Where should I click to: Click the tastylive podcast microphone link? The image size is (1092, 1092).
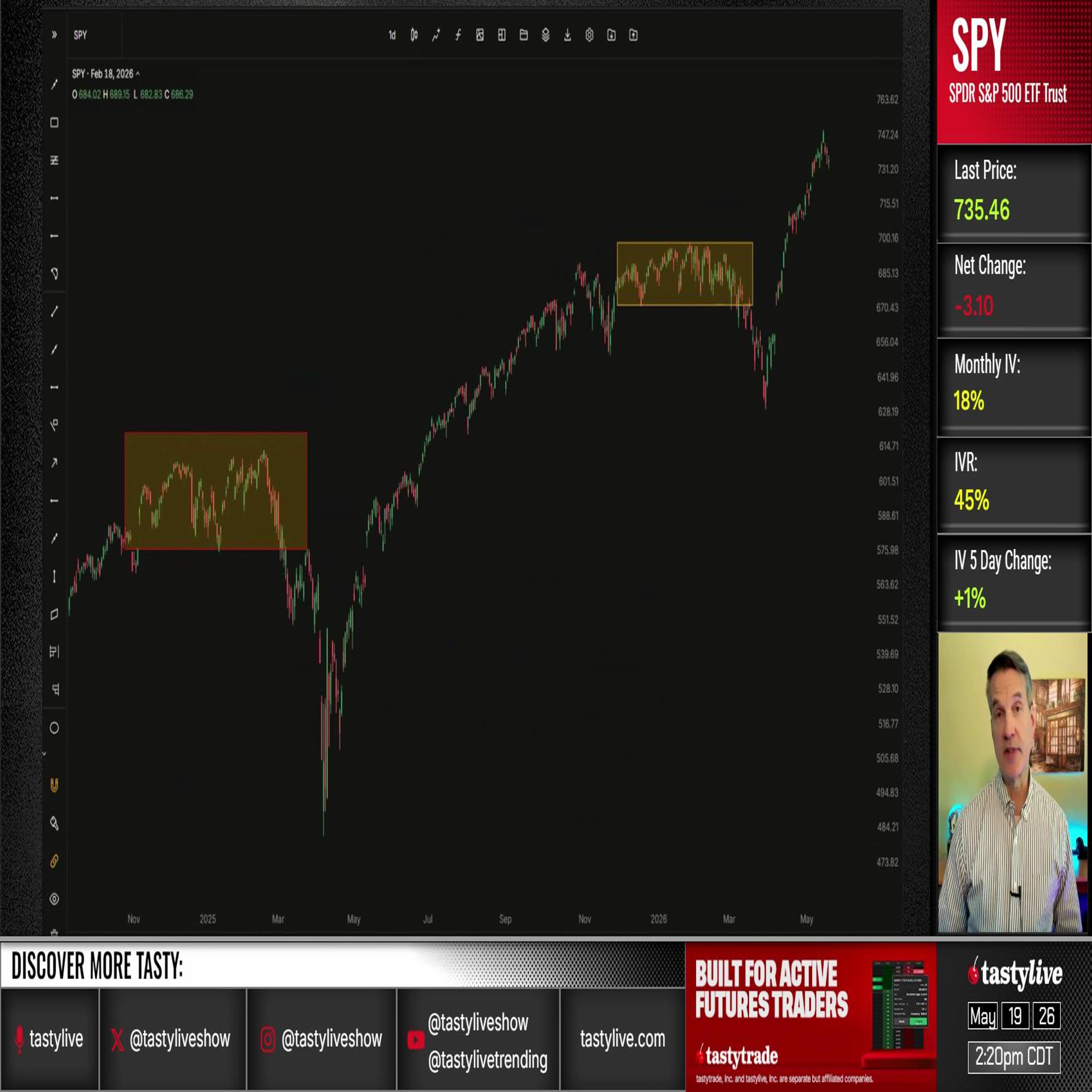tap(50, 1039)
